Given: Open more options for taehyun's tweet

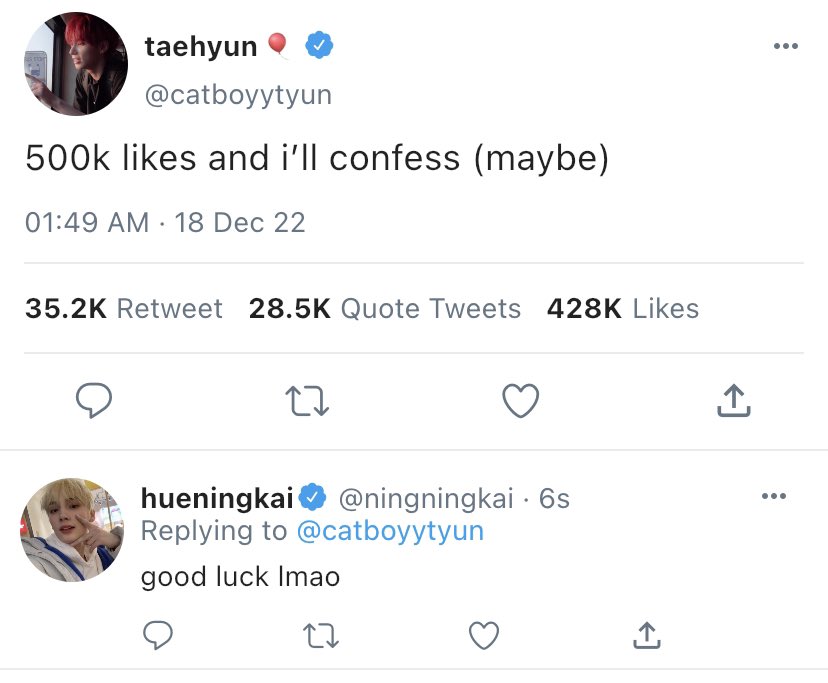Looking at the screenshot, I should 786,46.
